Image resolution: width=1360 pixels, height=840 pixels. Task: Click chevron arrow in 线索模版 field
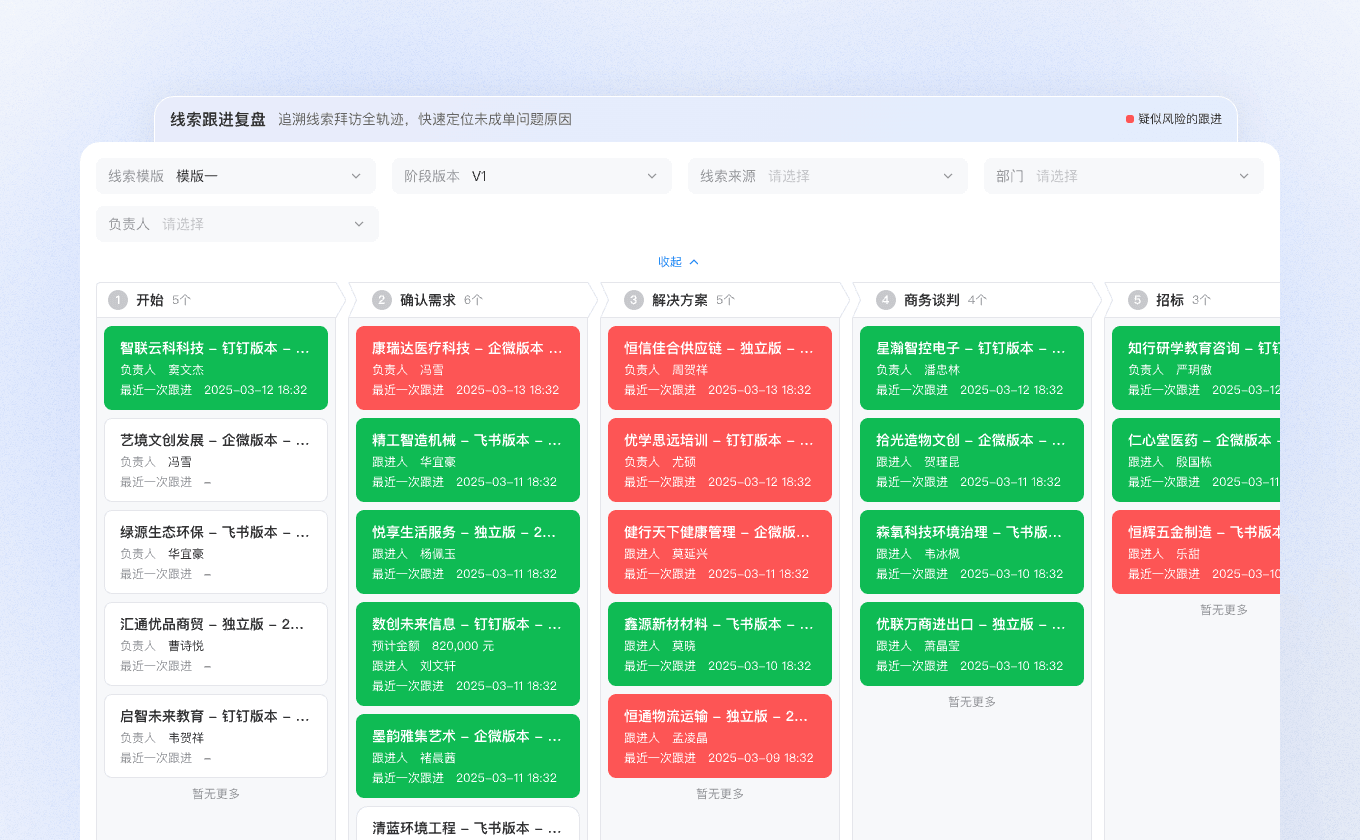[x=356, y=176]
